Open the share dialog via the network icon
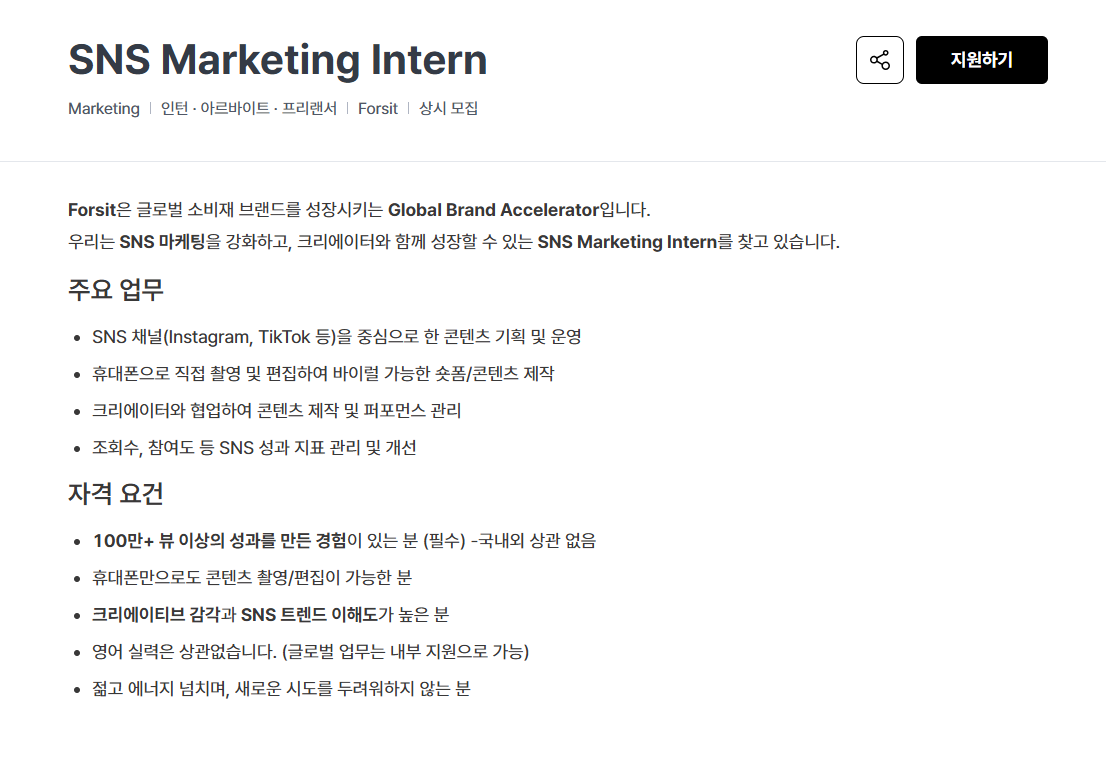Image resolution: width=1106 pixels, height=773 pixels. pos(879,60)
